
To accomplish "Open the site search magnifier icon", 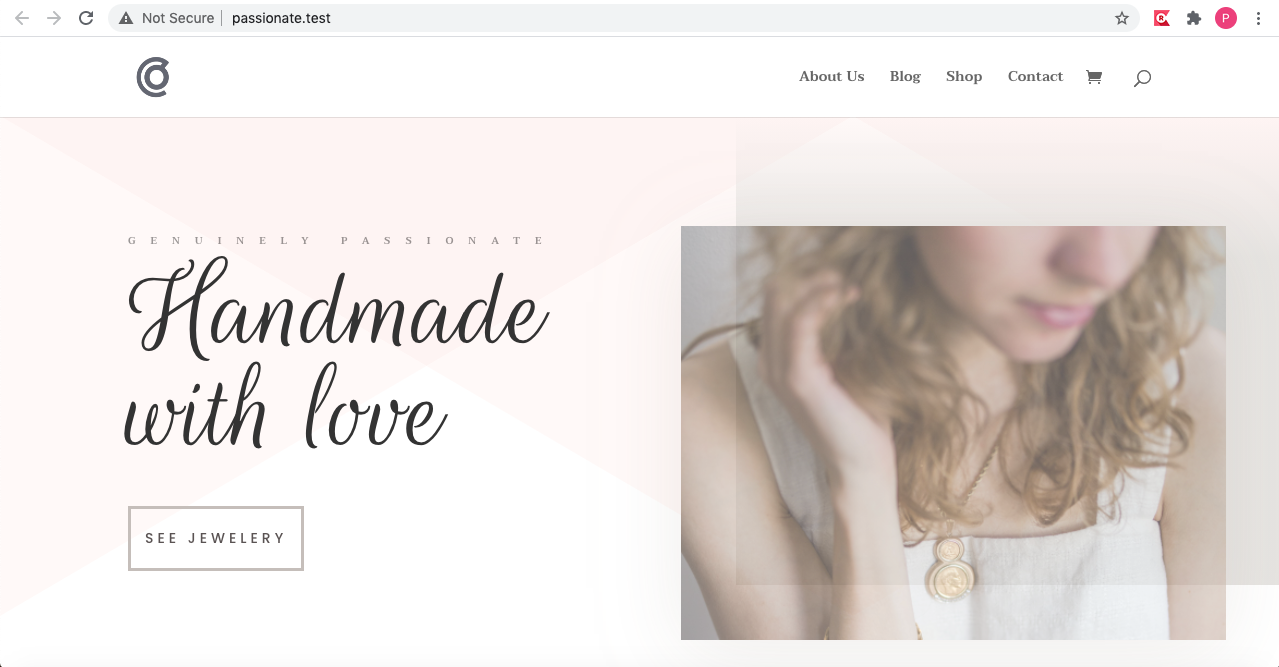I will click(x=1142, y=78).
